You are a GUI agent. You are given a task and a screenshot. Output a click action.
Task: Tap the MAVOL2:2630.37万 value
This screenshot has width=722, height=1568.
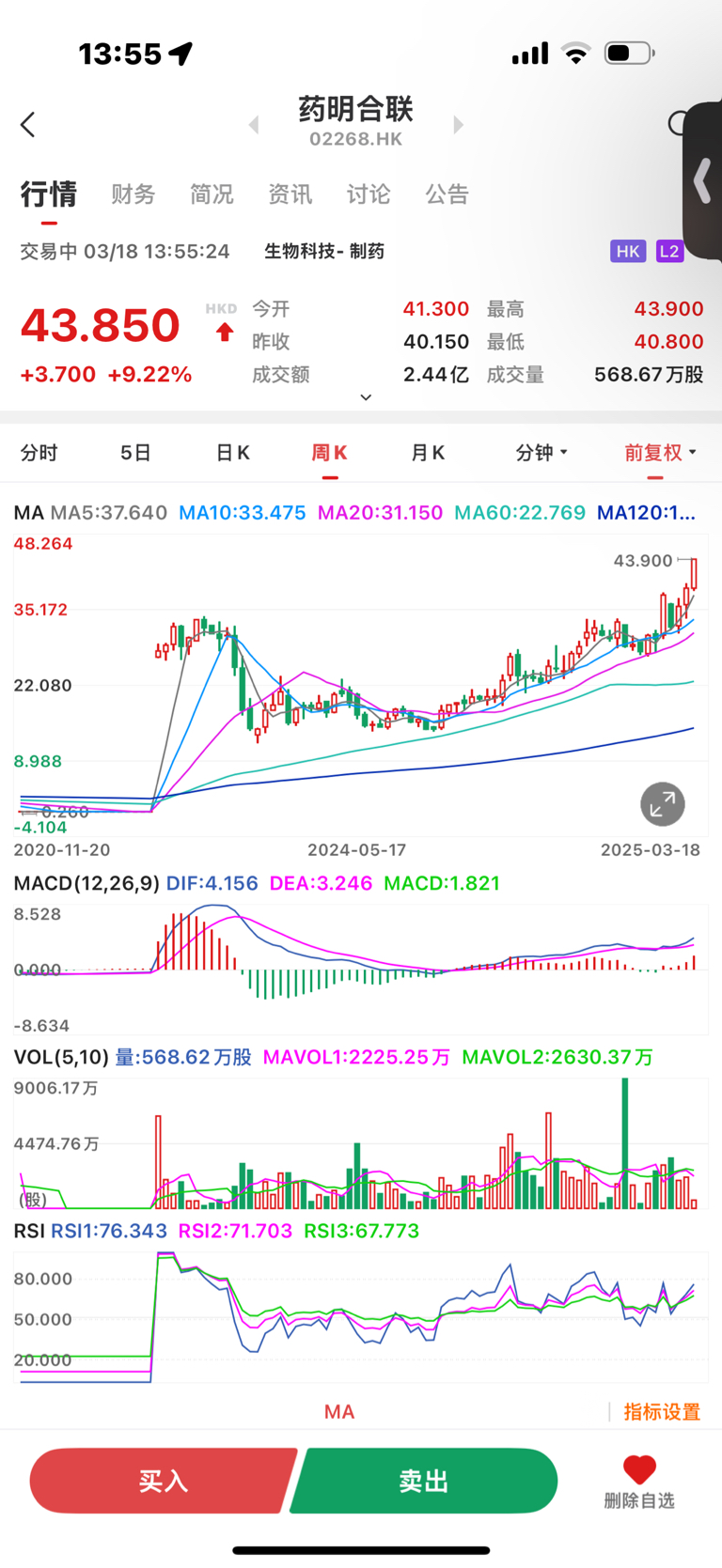pos(557,1057)
